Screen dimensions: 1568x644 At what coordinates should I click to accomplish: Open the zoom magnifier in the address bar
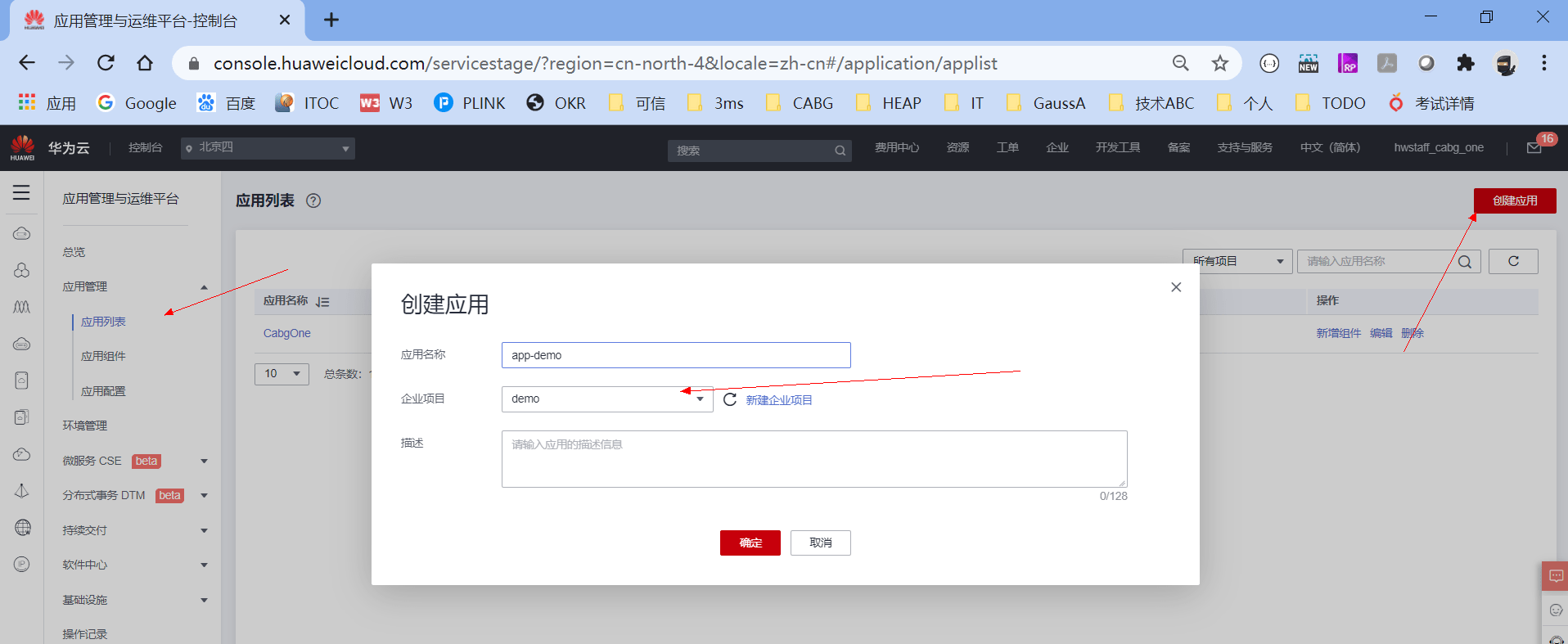tap(1181, 63)
